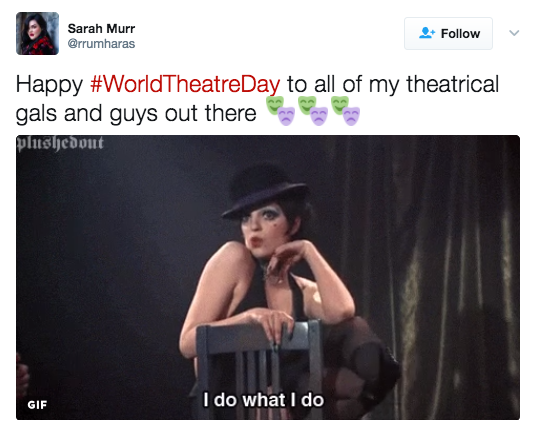Click the "I do what I do" caption
The image size is (540, 427).
263,400
